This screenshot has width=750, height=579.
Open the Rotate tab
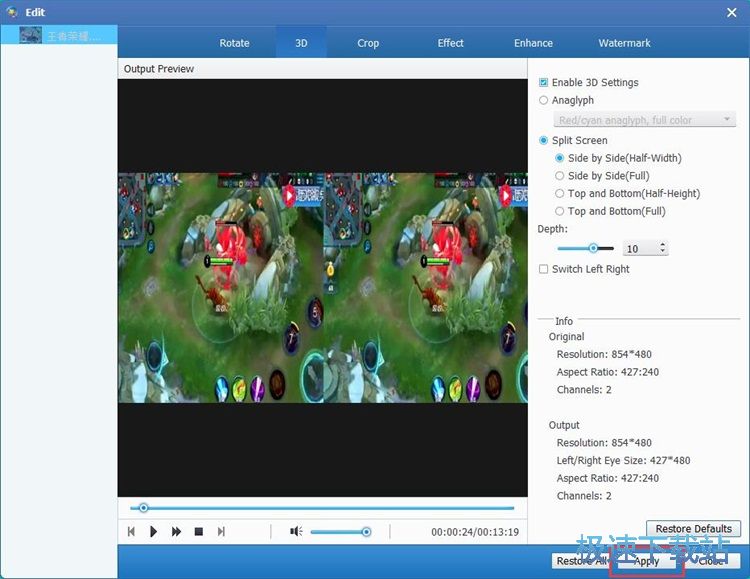(234, 43)
